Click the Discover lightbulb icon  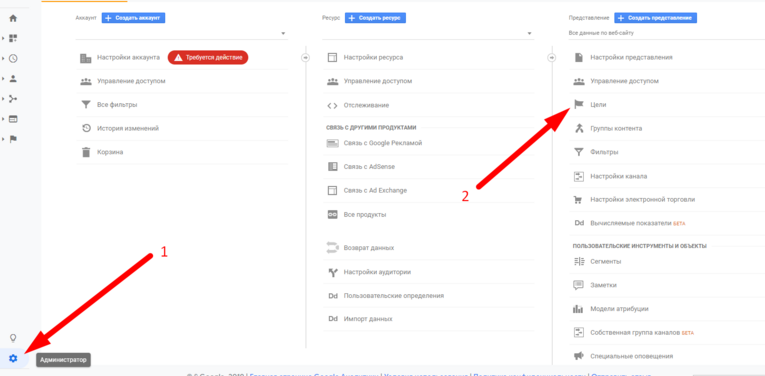[x=13, y=337]
